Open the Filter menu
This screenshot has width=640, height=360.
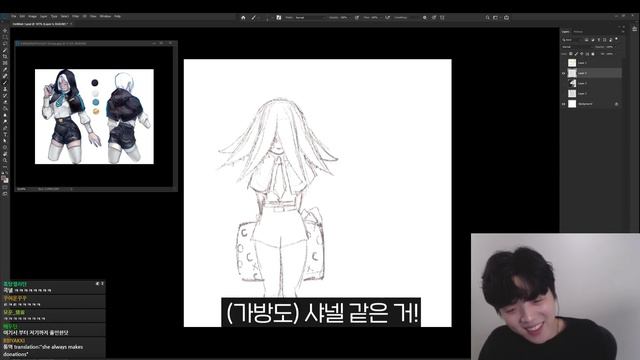click(x=76, y=16)
